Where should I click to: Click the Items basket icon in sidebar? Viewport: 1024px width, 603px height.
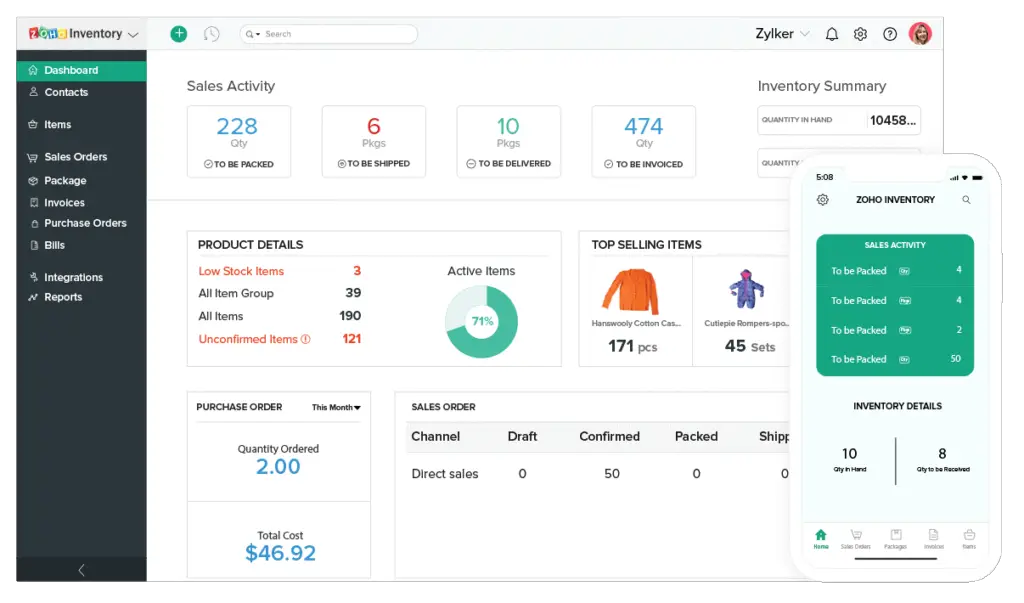point(33,124)
